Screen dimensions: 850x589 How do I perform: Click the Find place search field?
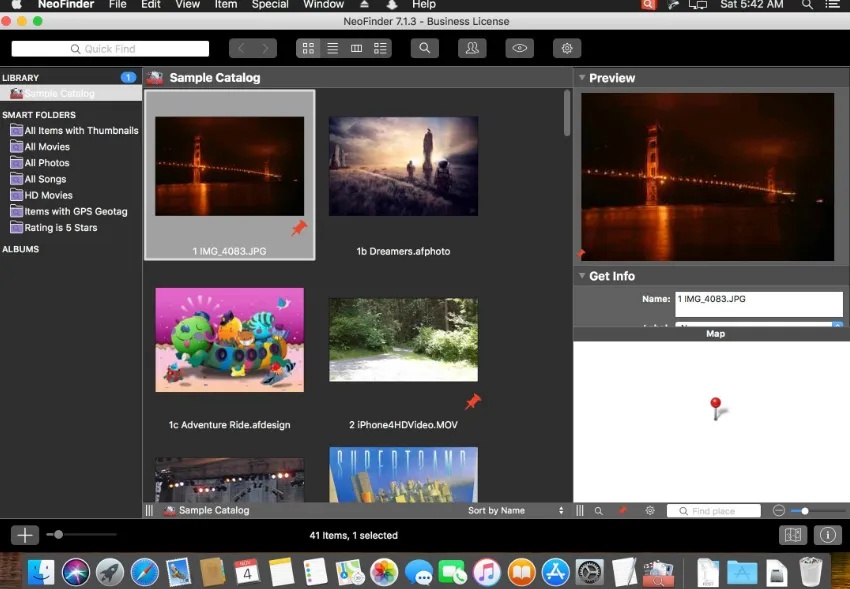(714, 511)
